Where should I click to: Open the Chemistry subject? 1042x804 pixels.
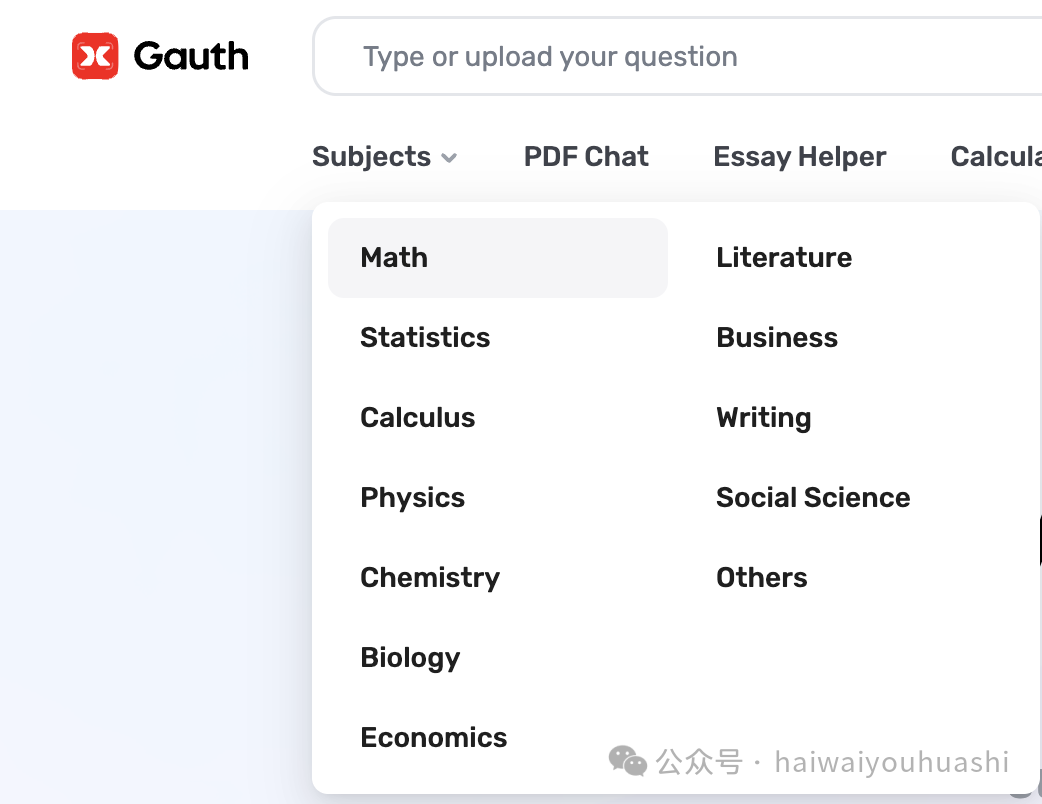tap(498, 577)
